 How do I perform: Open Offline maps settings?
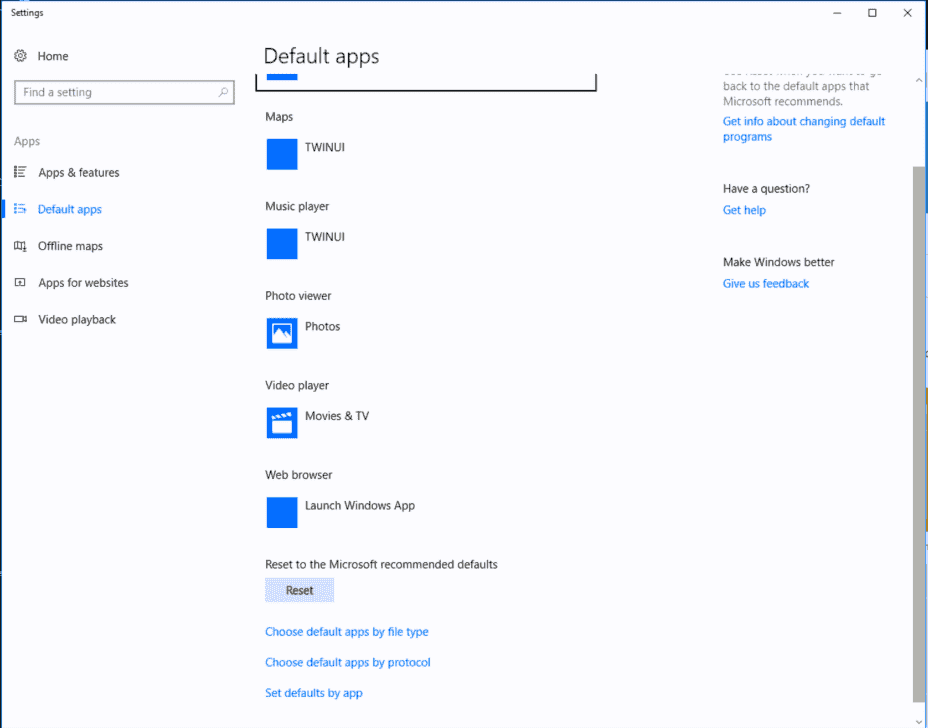[x=70, y=246]
